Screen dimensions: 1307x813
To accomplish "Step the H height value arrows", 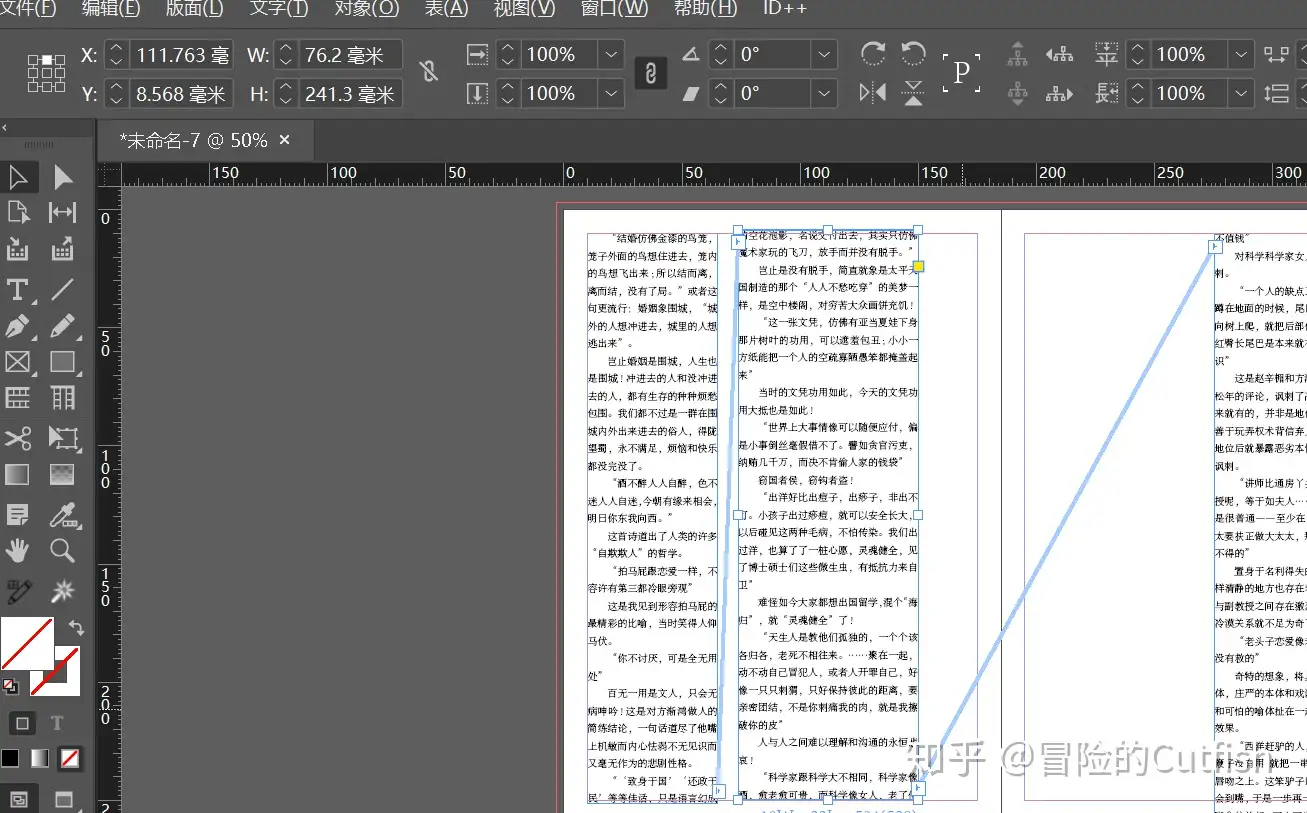I will [x=286, y=94].
